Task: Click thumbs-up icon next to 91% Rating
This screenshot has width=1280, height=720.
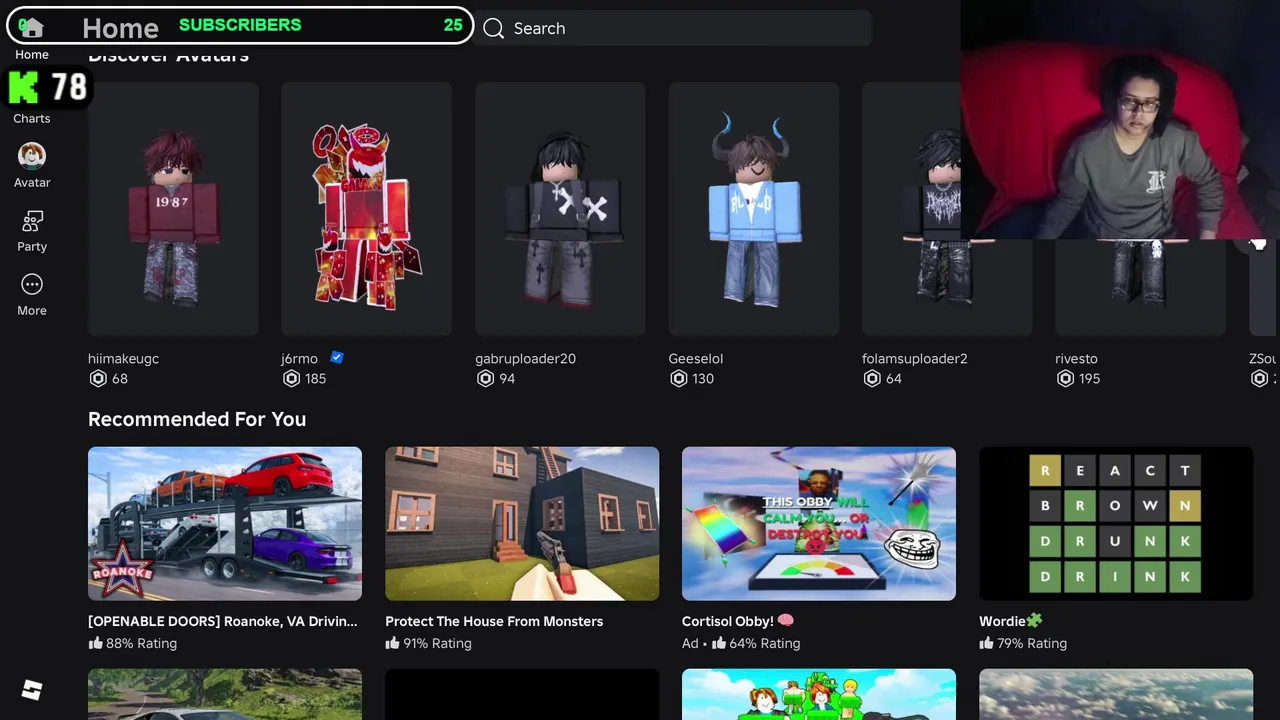Action: pyautogui.click(x=392, y=643)
